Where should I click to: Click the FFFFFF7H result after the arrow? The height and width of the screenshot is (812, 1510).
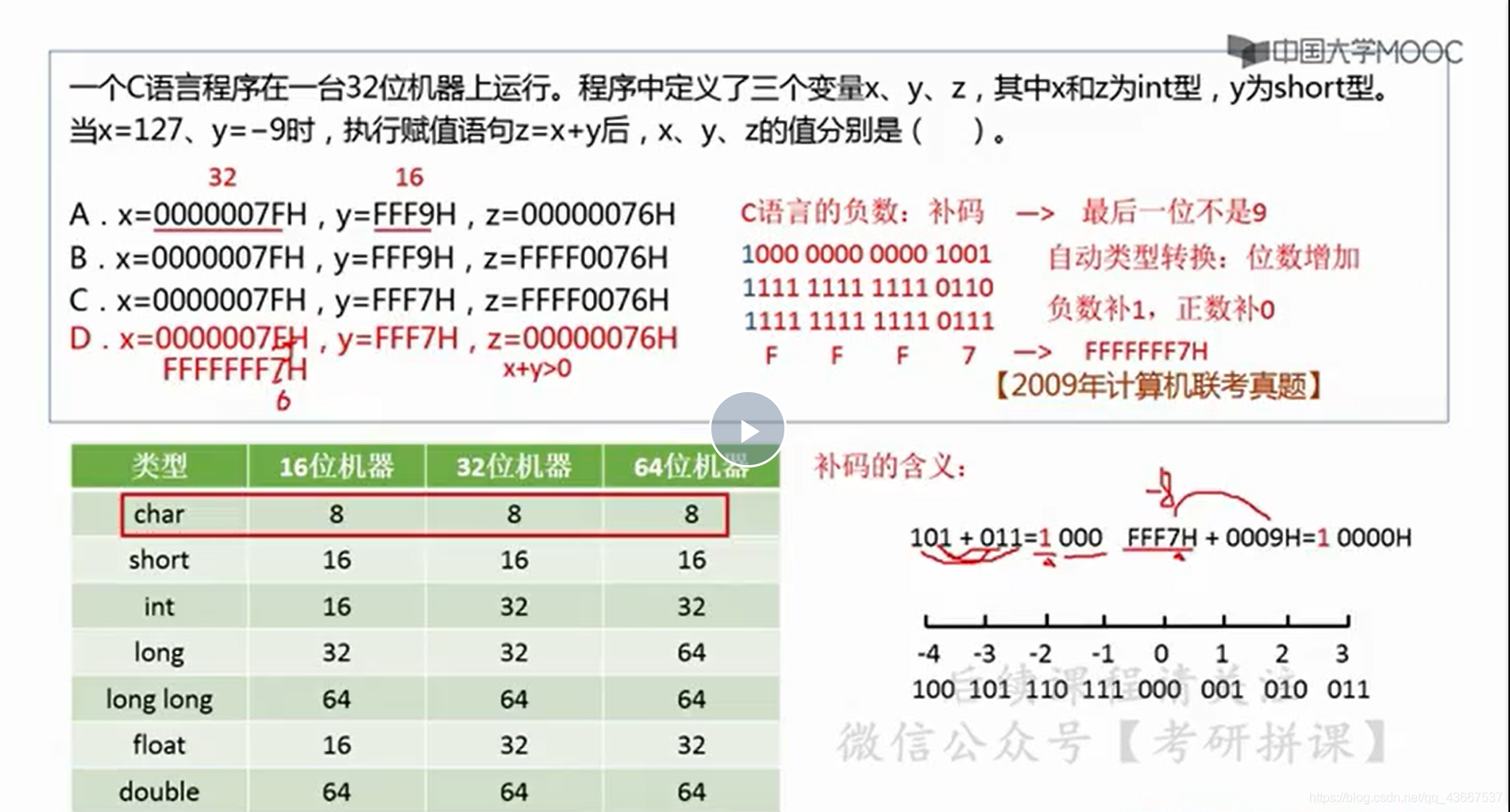click(x=1146, y=351)
